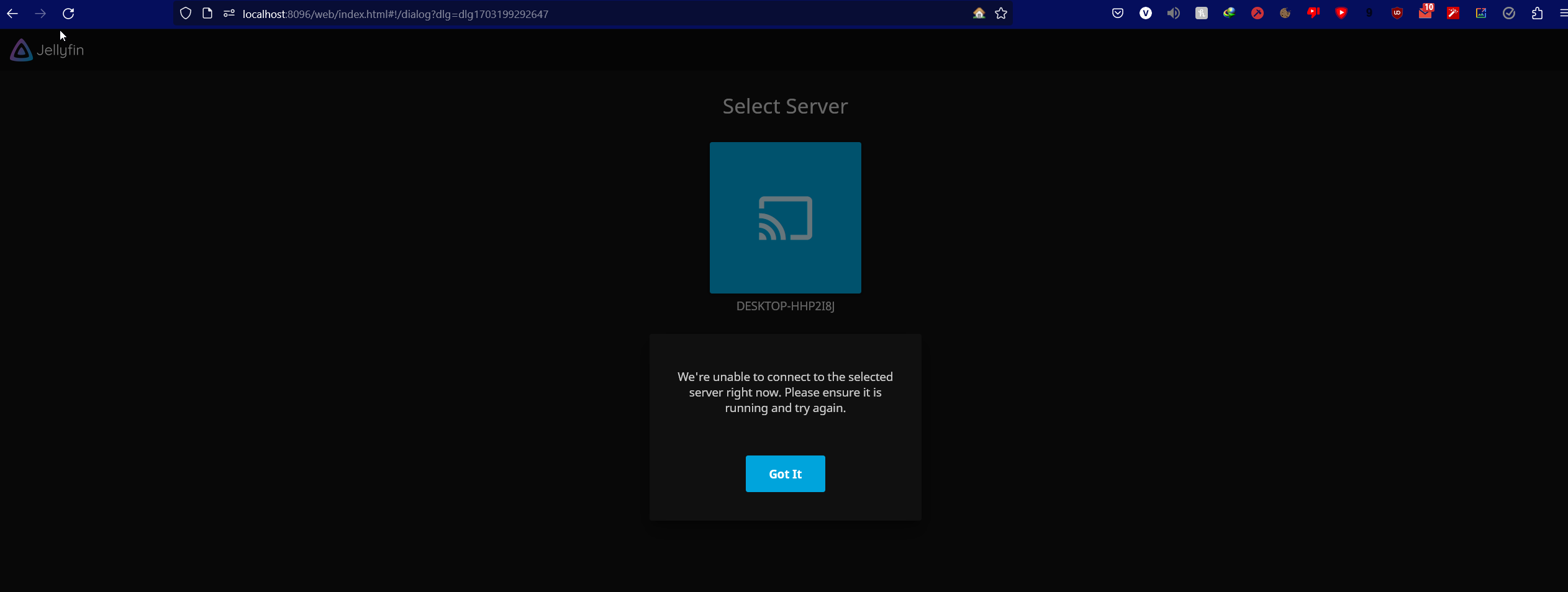Screen dimensions: 1568x592
Task: Click the house icon in address bar
Action: coord(979,14)
